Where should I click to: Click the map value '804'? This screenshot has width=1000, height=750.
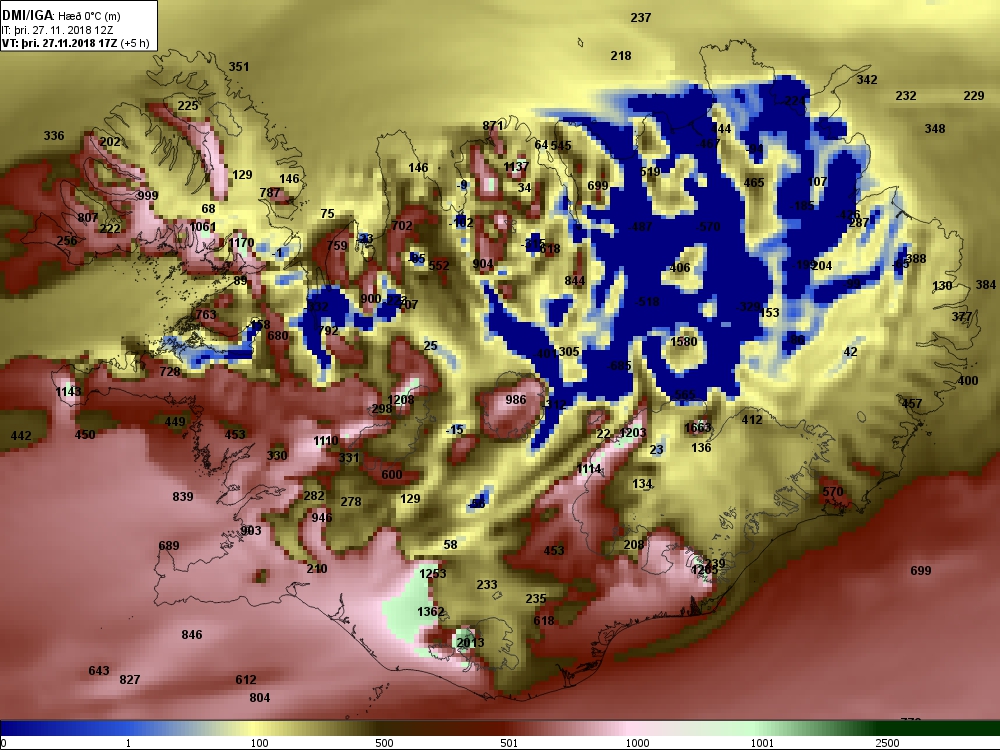coord(260,698)
